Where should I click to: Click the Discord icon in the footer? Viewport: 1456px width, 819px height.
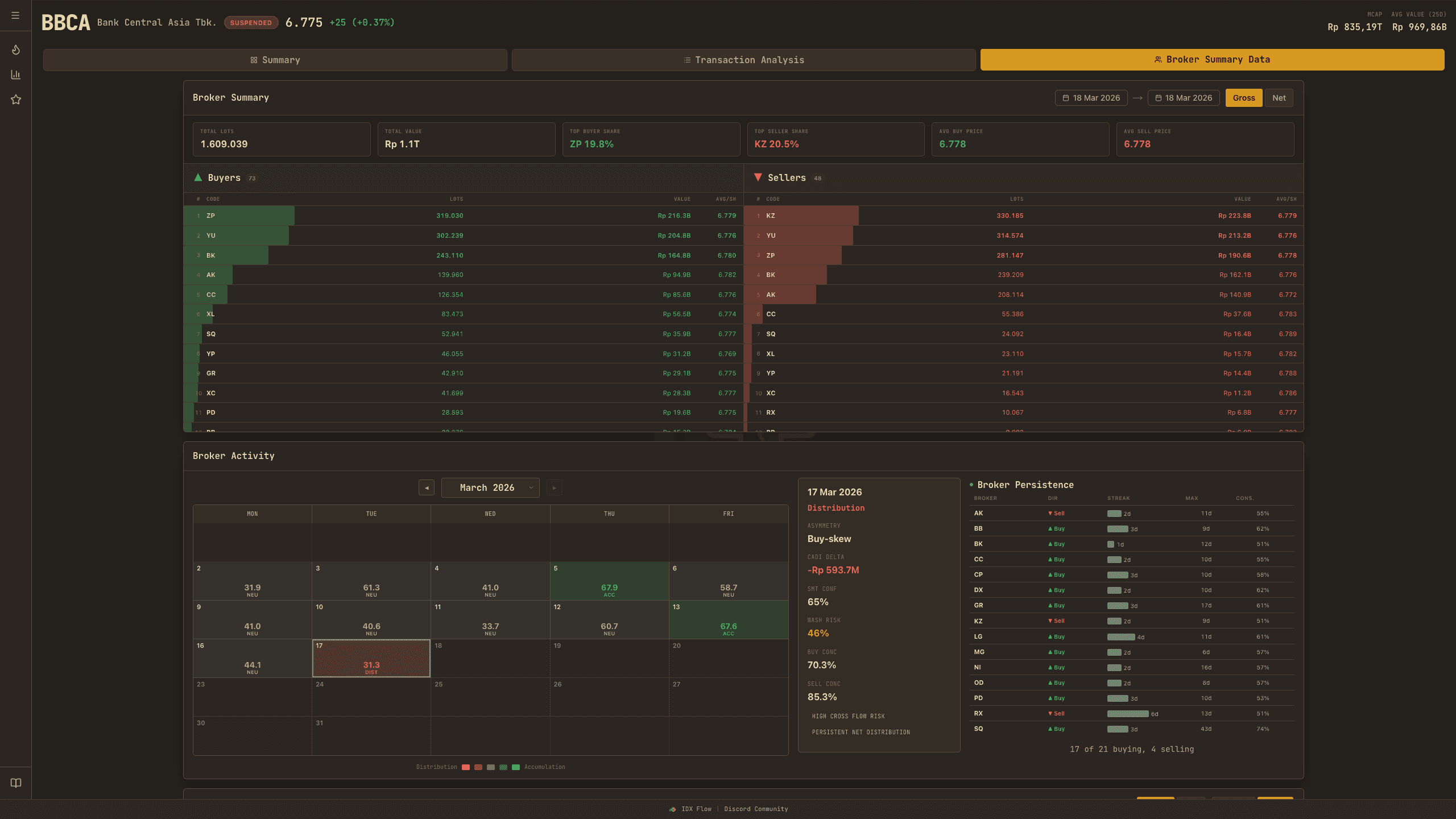click(x=673, y=809)
